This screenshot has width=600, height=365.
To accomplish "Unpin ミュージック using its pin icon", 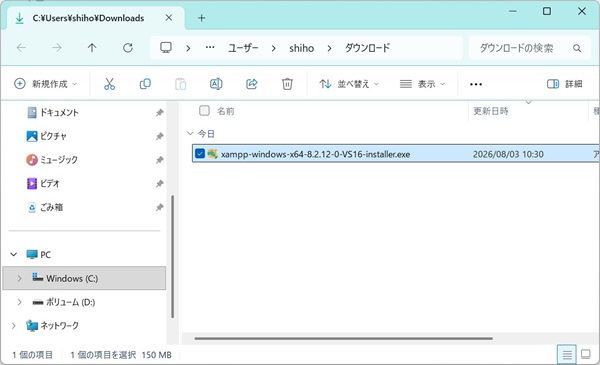I will point(160,160).
